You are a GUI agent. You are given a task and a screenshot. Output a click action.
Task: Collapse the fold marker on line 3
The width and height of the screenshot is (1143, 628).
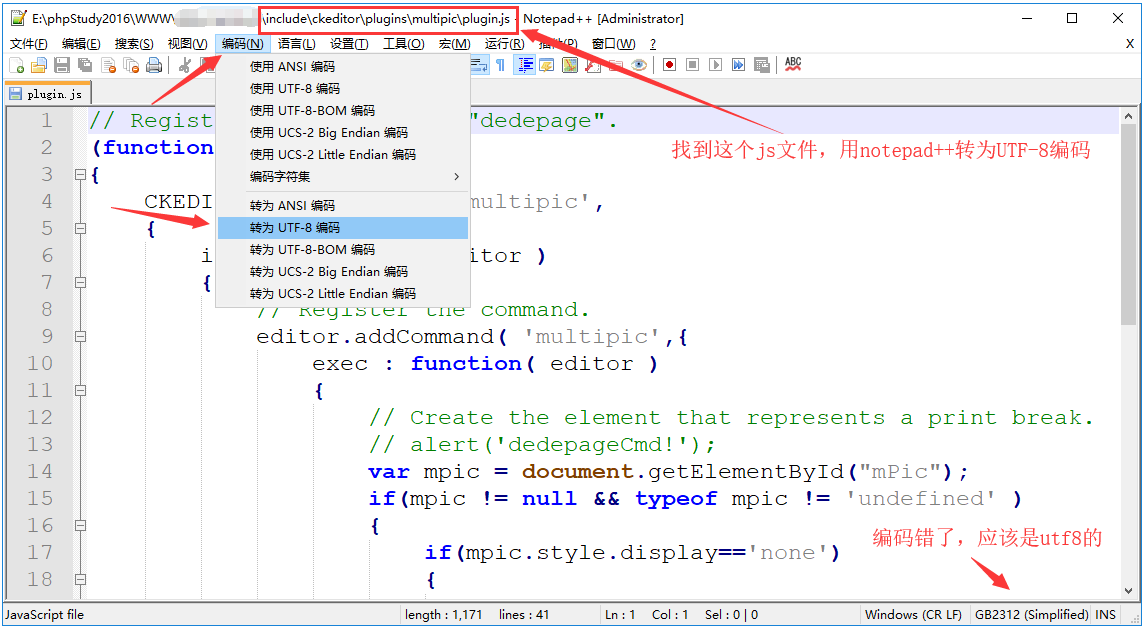[x=80, y=175]
